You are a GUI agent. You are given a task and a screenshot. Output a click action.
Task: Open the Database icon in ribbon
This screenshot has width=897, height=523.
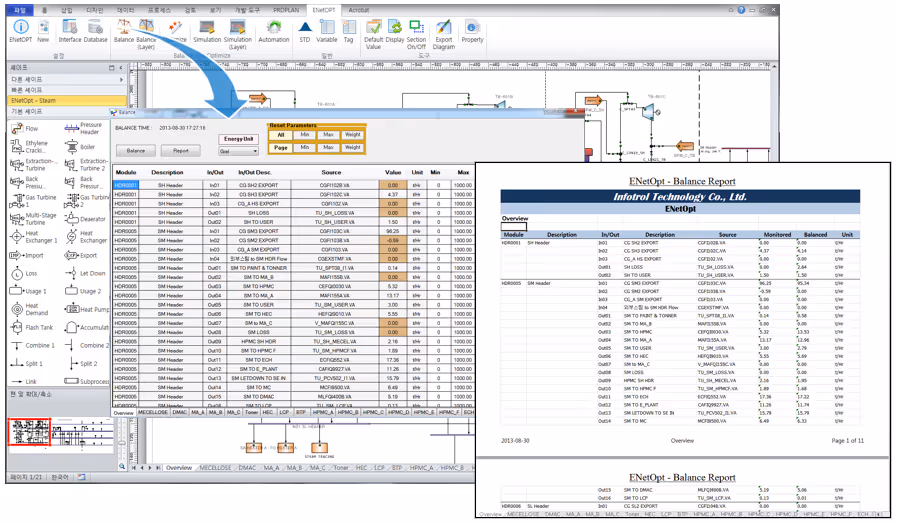(x=96, y=31)
